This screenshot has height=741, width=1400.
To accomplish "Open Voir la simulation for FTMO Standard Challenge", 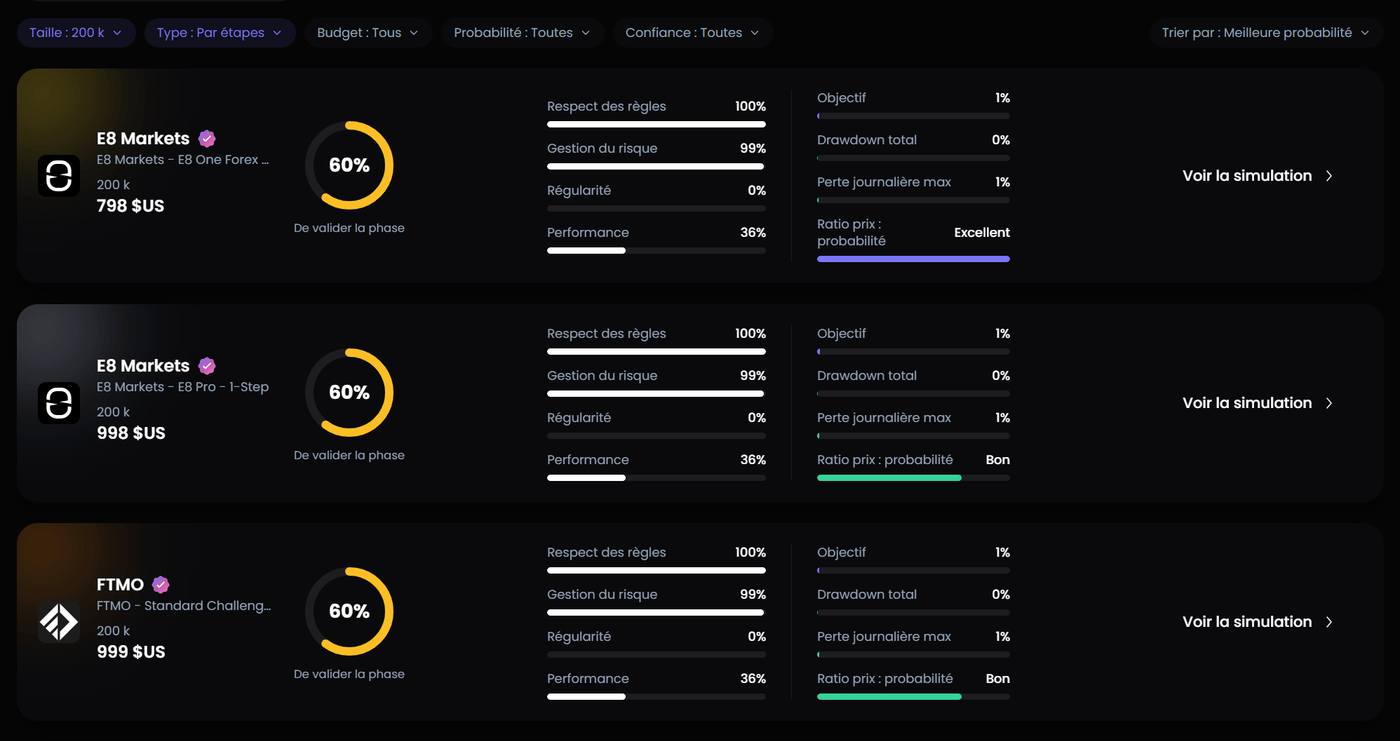I will tap(1257, 622).
